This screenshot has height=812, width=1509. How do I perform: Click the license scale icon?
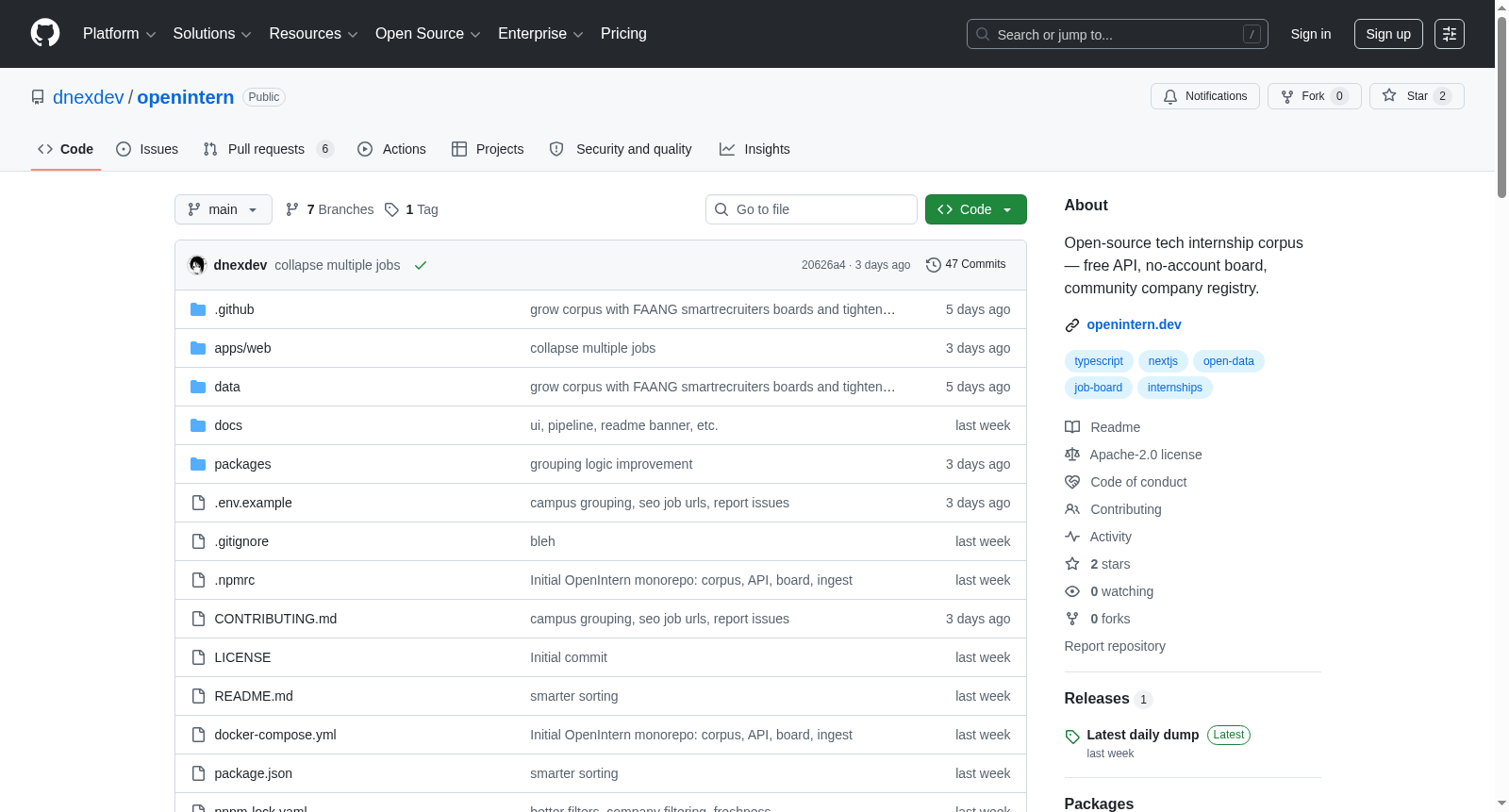pos(1072,455)
